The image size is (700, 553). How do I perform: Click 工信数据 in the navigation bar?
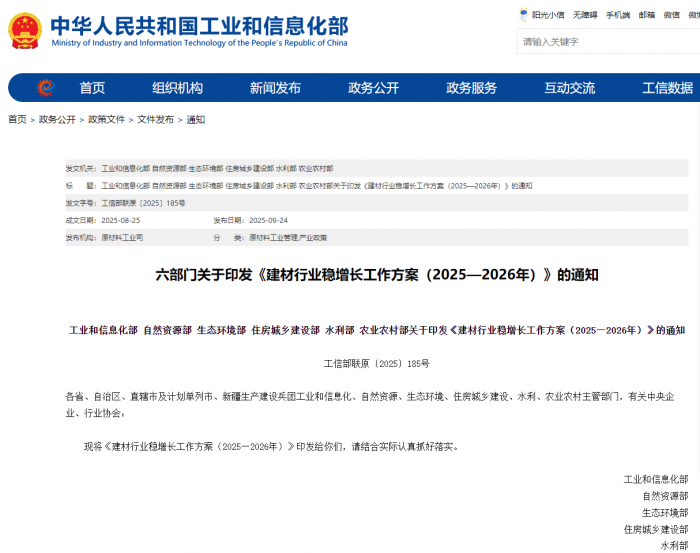coord(667,88)
